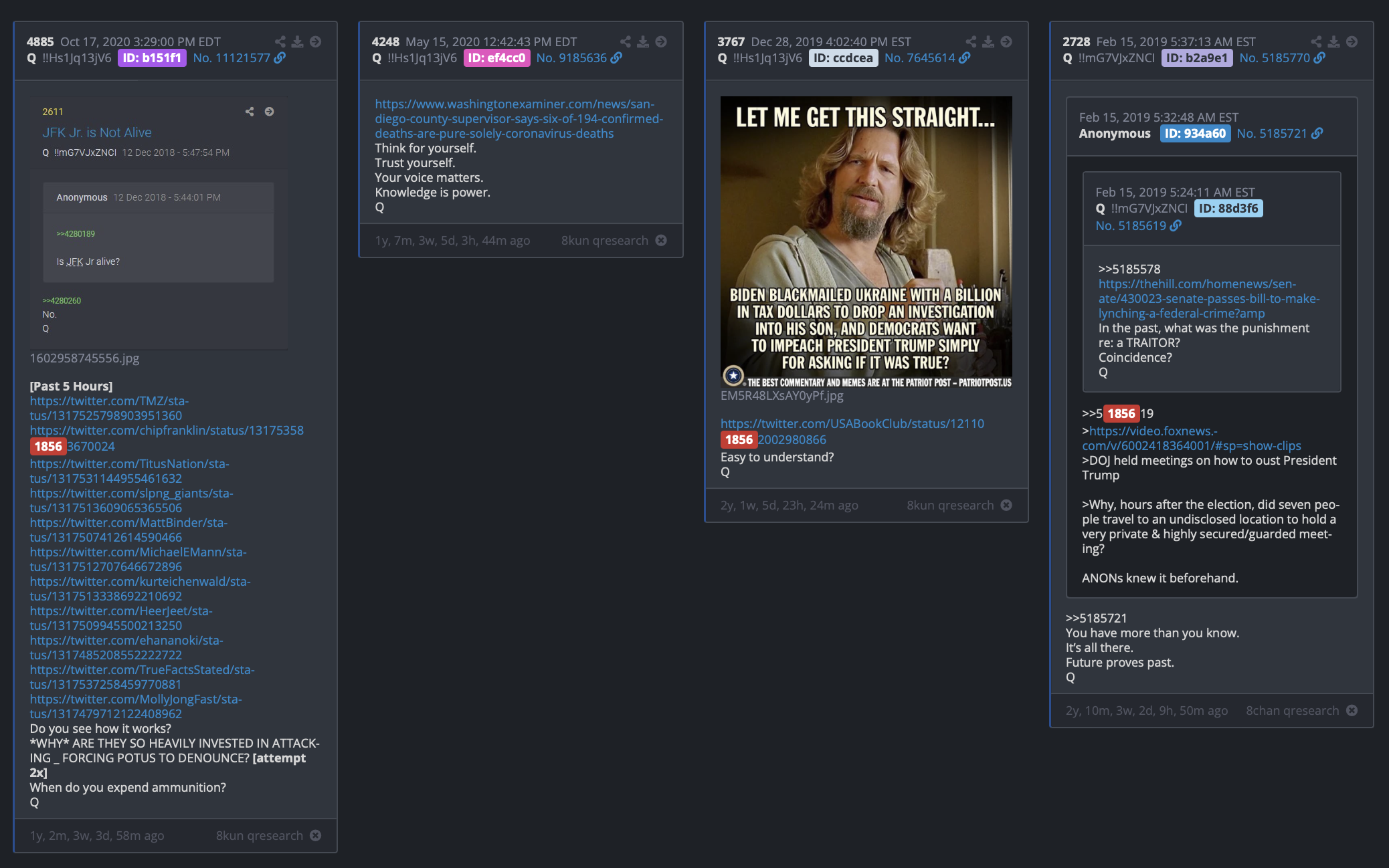The width and height of the screenshot is (1389, 868).
Task: Open the twitter.com/MattBinder status link
Action: [128, 530]
